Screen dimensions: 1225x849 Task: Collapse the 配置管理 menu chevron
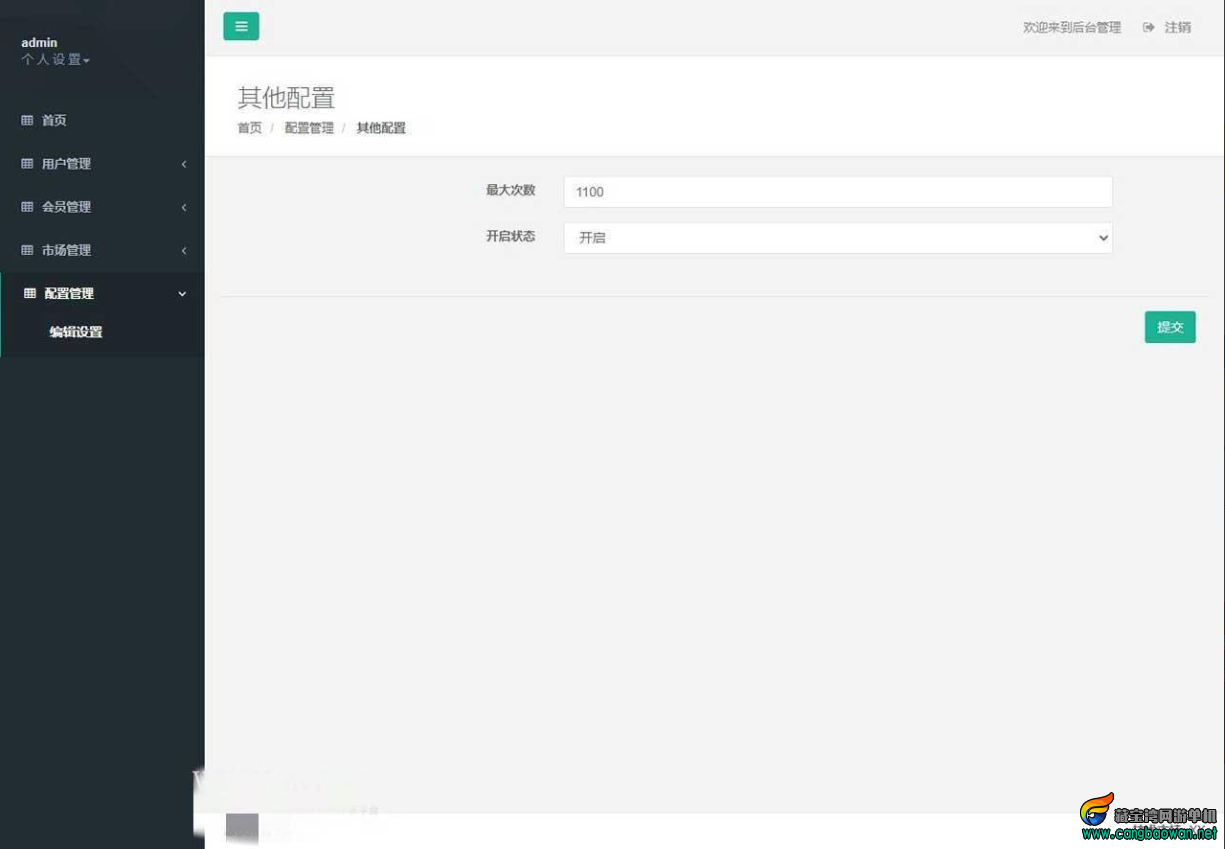click(182, 294)
